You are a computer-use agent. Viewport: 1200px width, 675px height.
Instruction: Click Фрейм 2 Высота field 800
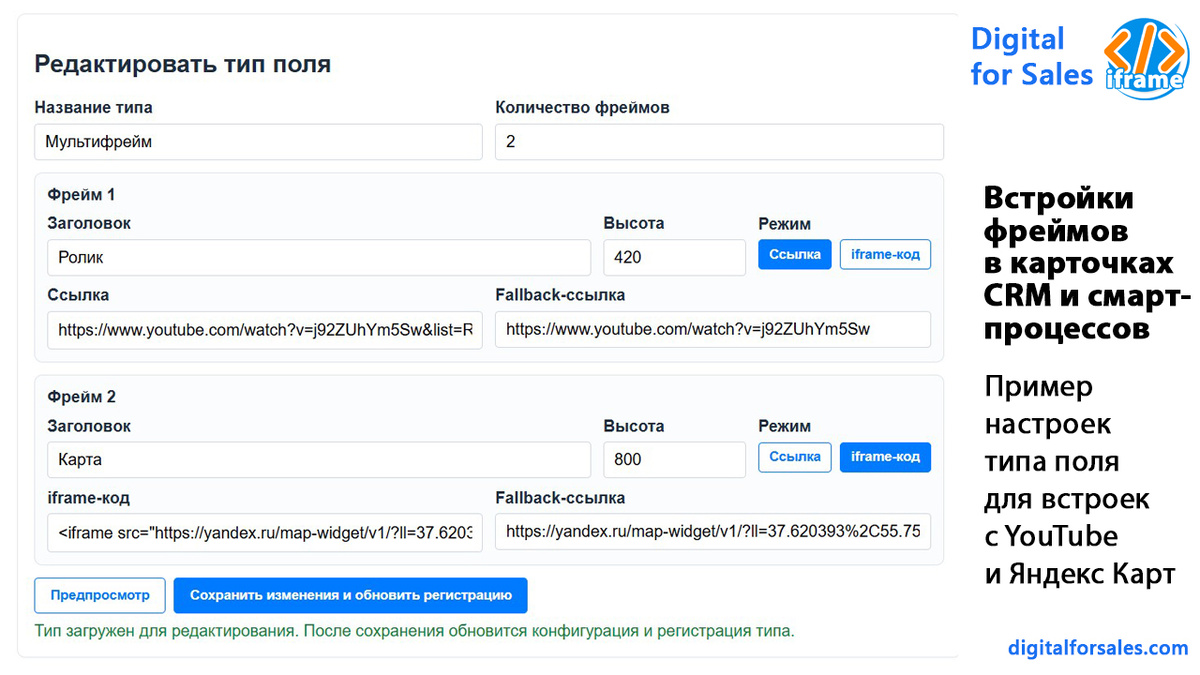[675, 459]
